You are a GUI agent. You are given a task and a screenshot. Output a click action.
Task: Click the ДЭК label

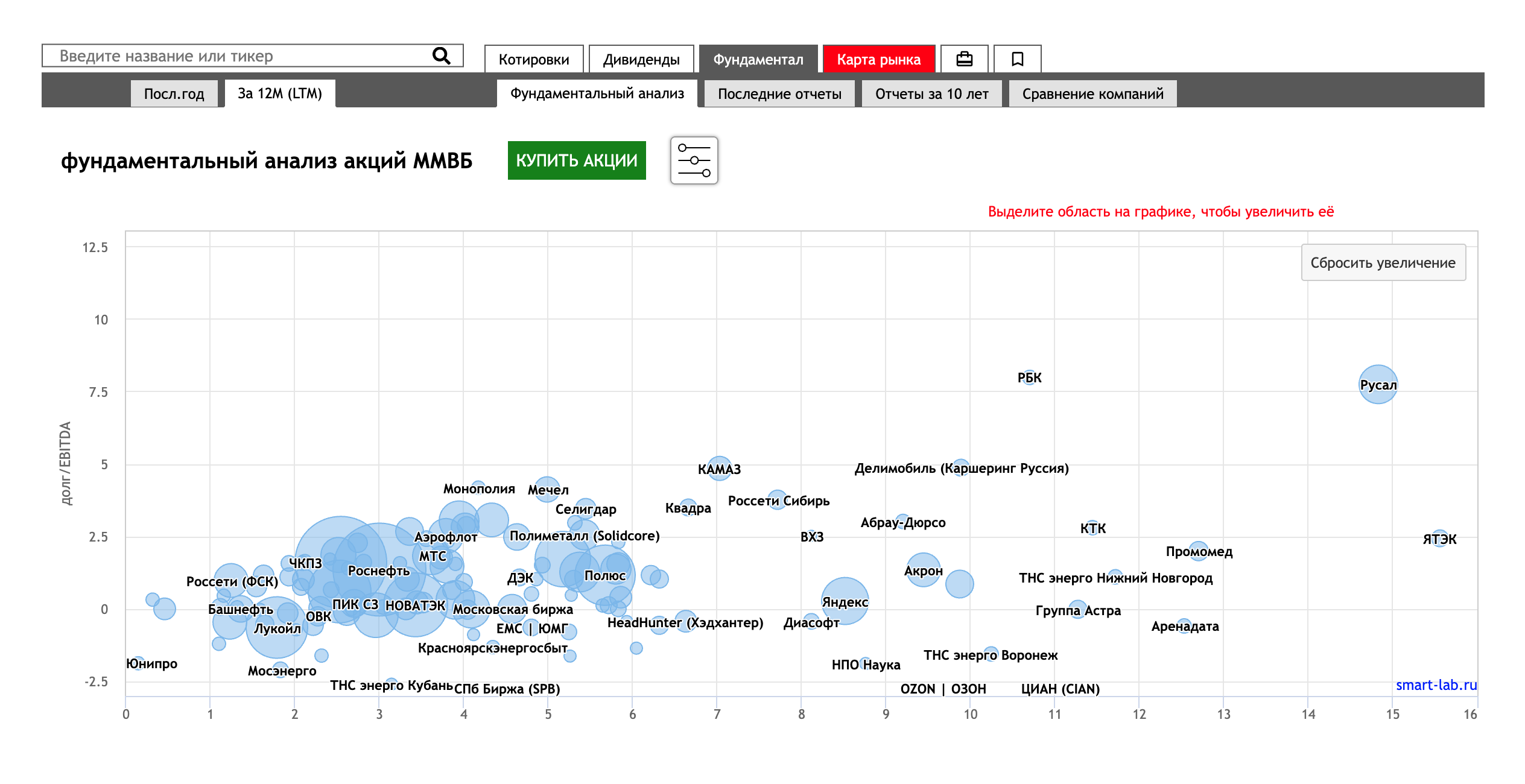coord(520,578)
